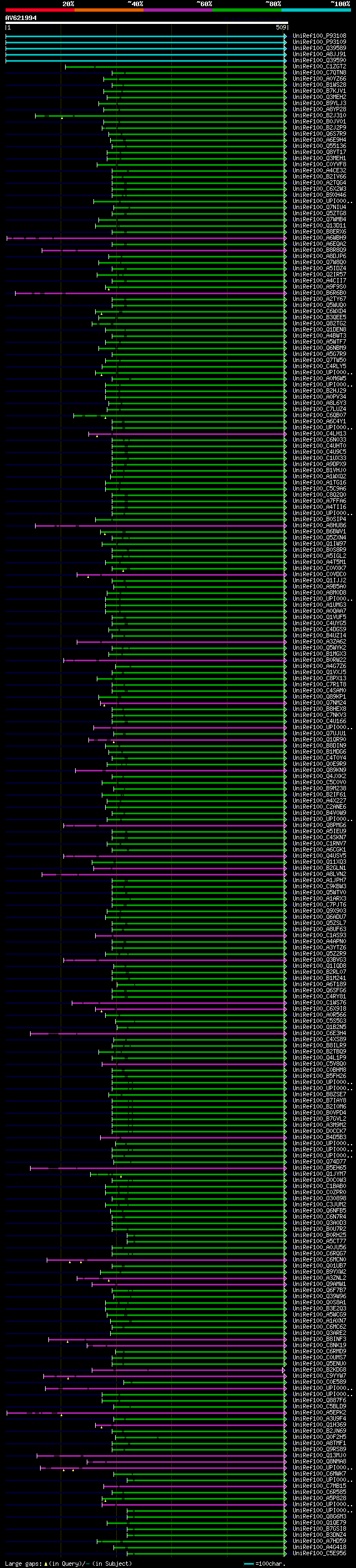356x1568 pixels.
Task: Select hit label UniRef100_B8R8Q9
Action: pyautogui.click(x=319, y=250)
